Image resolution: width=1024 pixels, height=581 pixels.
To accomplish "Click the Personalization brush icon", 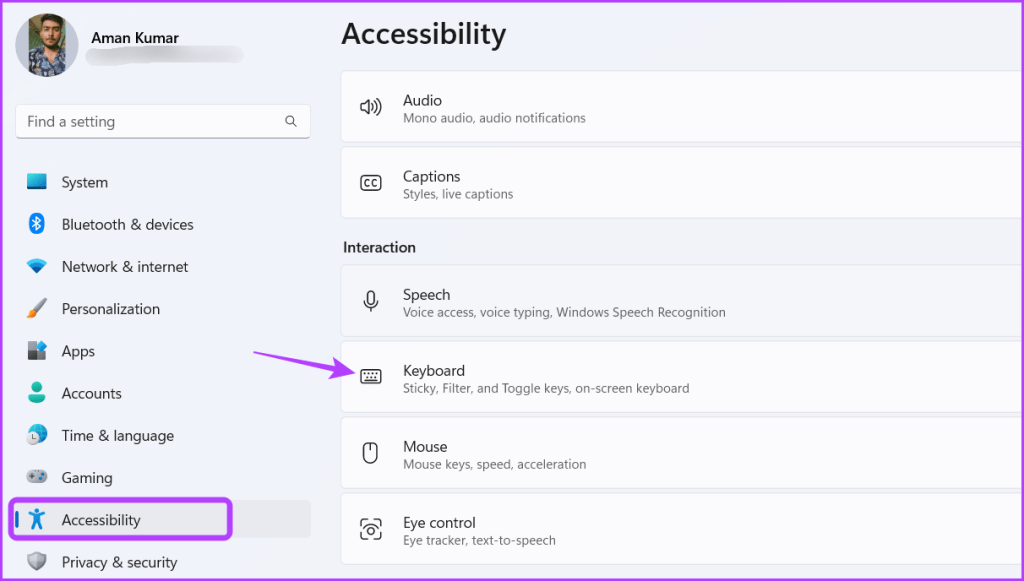I will (x=39, y=308).
